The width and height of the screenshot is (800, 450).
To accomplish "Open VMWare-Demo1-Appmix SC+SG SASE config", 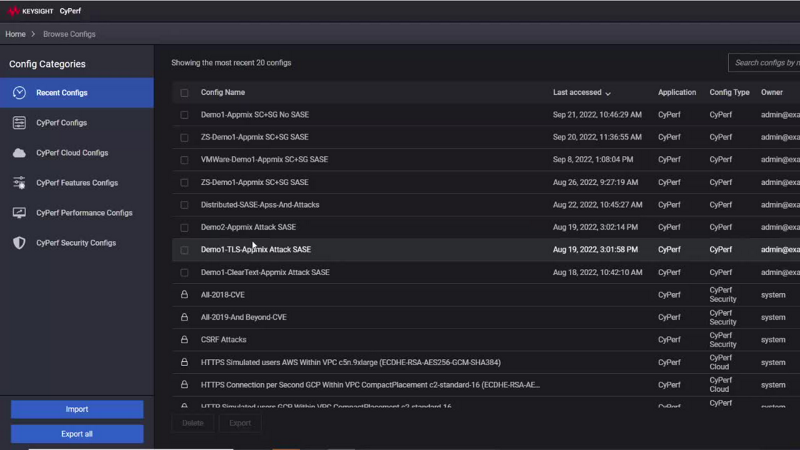I will click(x=264, y=160).
